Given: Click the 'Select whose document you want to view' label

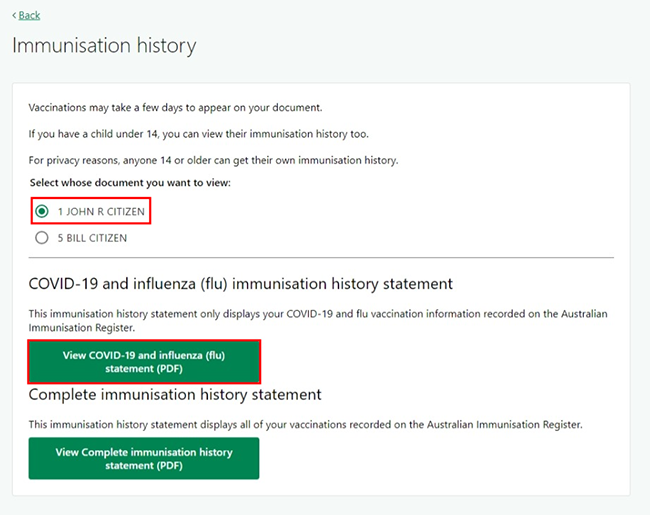Looking at the screenshot, I should click(130, 182).
